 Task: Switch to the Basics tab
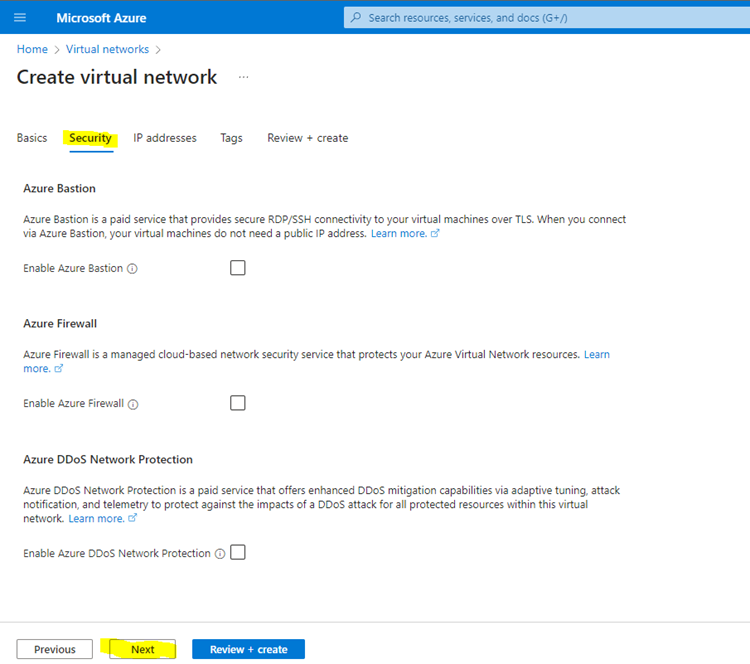coord(32,138)
